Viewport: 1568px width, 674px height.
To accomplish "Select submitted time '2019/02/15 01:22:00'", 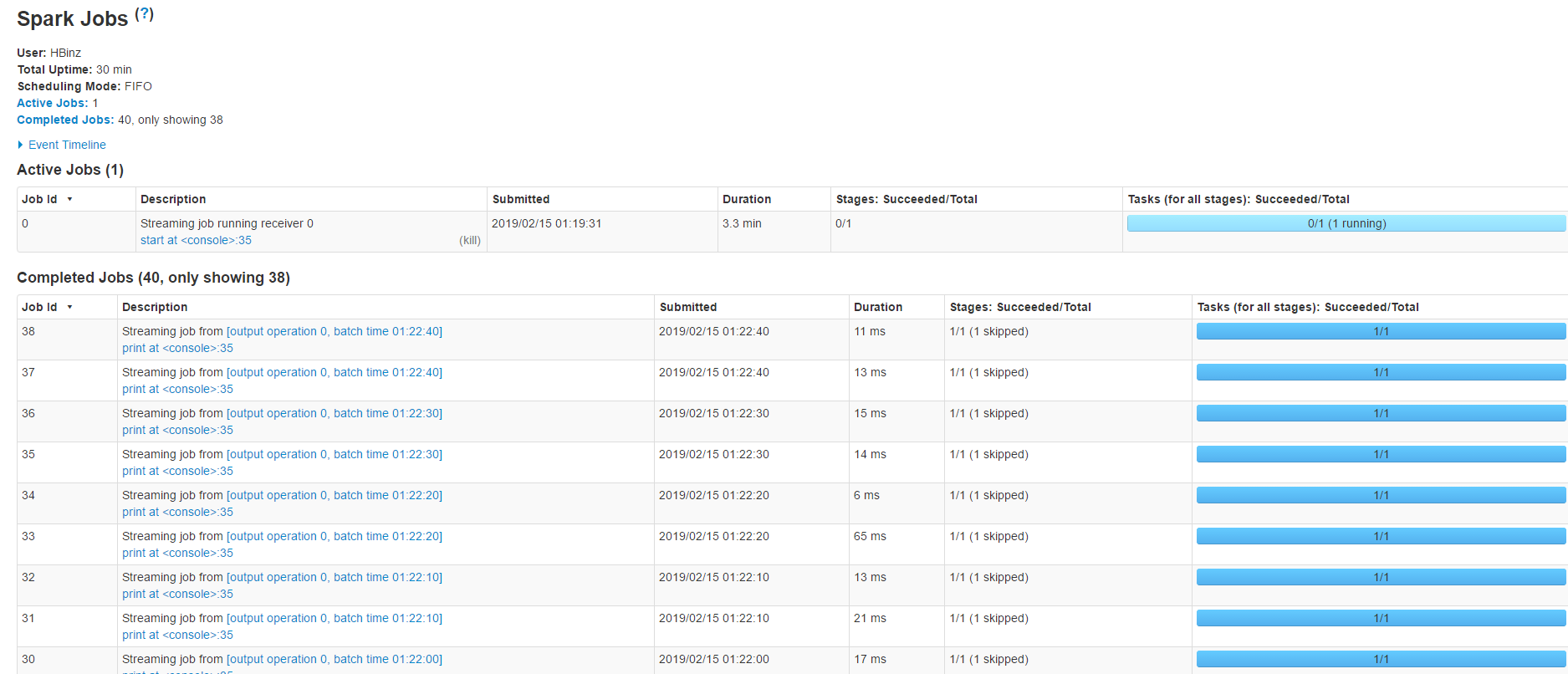I will pos(714,659).
